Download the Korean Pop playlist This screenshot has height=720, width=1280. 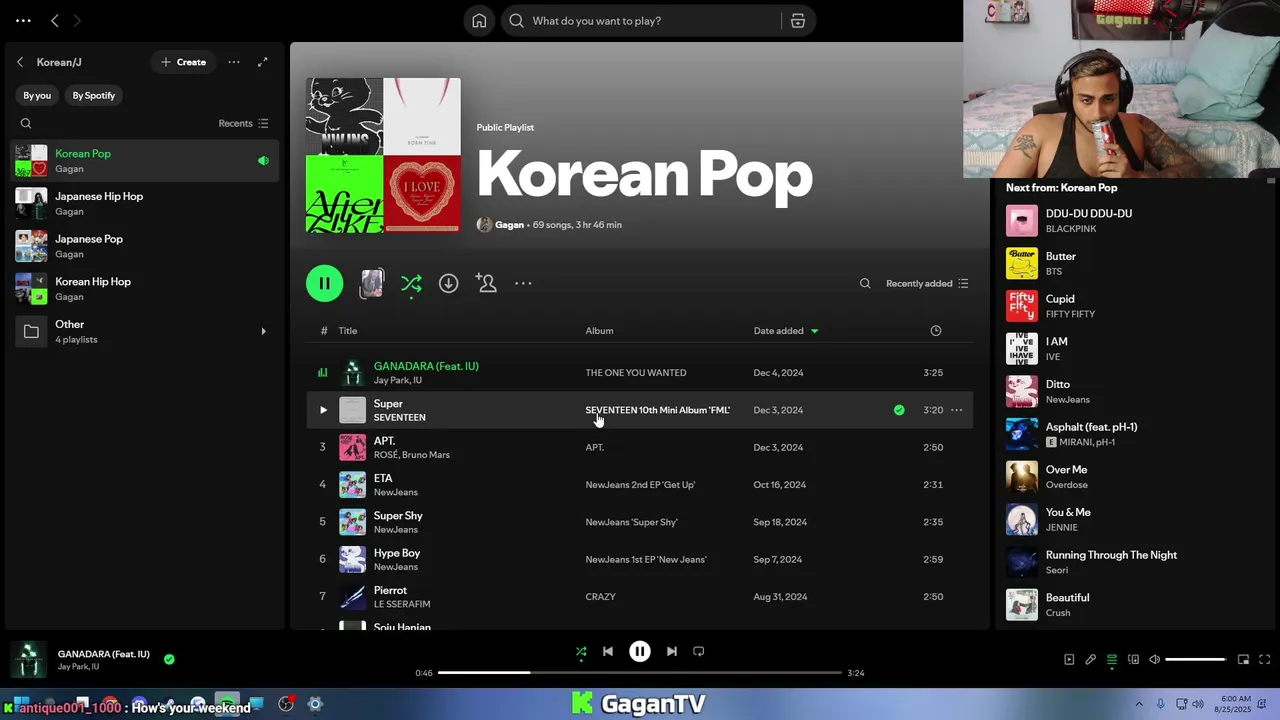point(448,284)
